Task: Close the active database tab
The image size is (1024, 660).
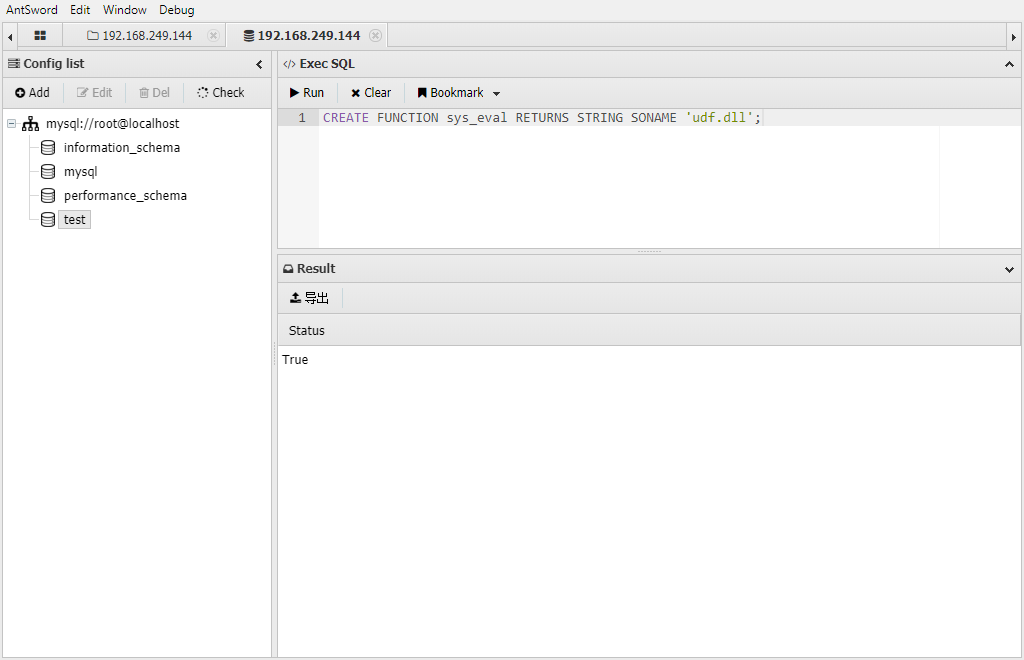Action: coord(375,36)
